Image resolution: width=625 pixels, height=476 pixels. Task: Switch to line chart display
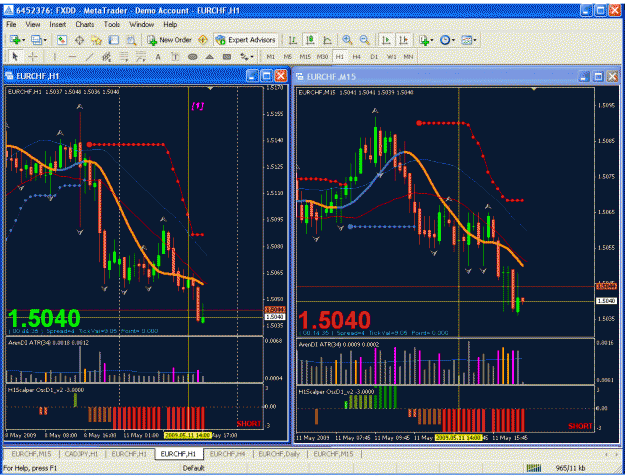(328, 40)
